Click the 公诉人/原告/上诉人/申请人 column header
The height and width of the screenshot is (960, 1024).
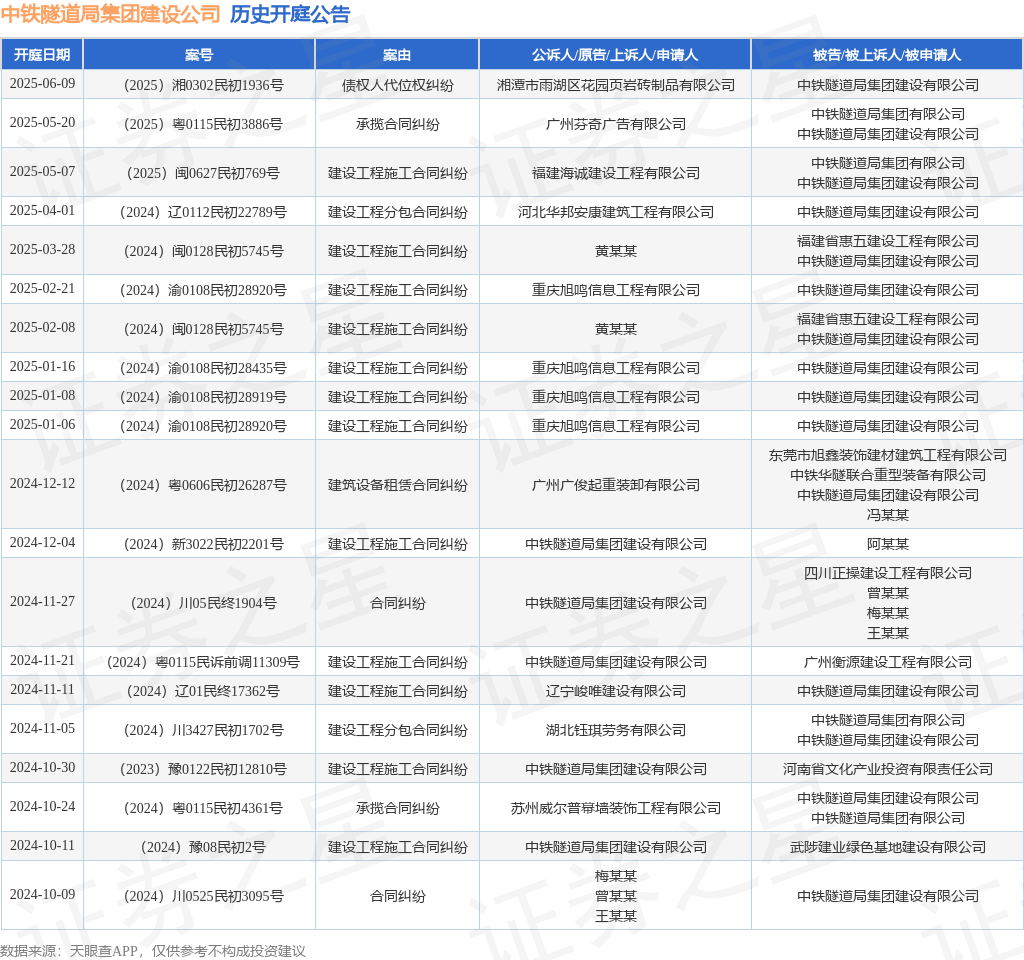point(615,55)
